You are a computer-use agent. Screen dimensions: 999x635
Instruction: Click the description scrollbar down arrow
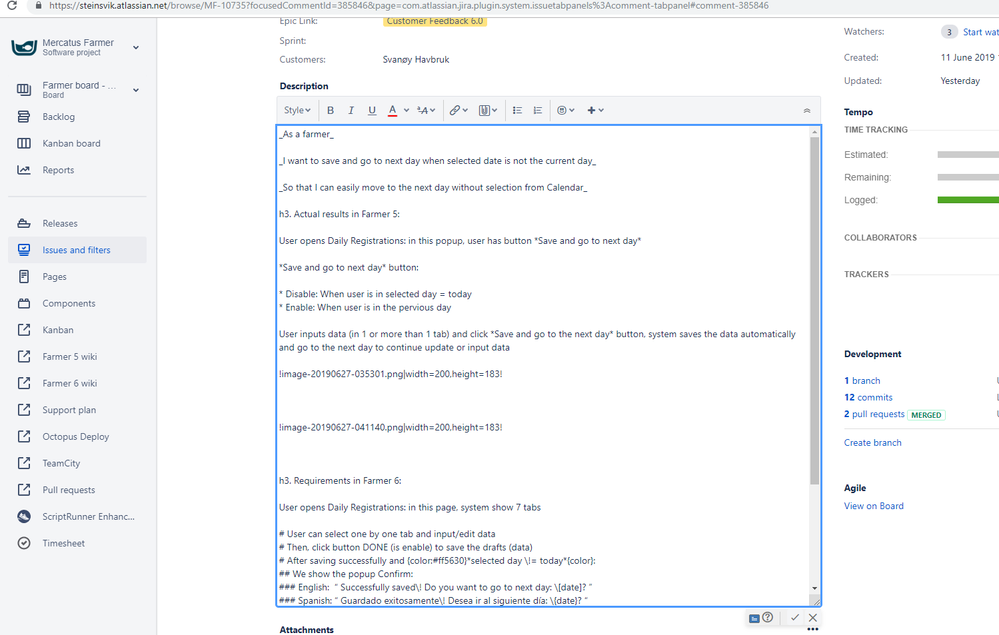pos(814,589)
